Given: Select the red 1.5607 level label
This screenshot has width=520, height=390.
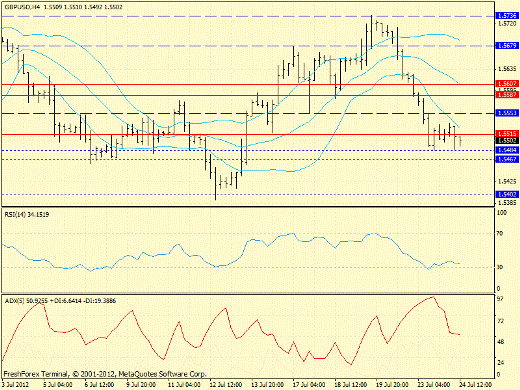Looking at the screenshot, I should coord(507,84).
